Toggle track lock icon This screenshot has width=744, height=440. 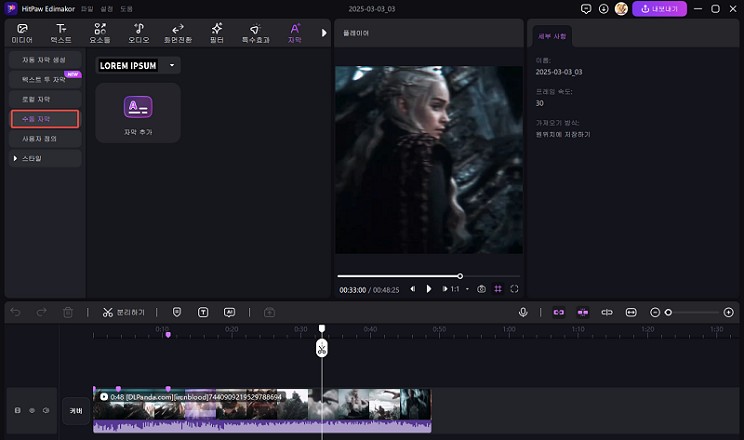[18, 410]
